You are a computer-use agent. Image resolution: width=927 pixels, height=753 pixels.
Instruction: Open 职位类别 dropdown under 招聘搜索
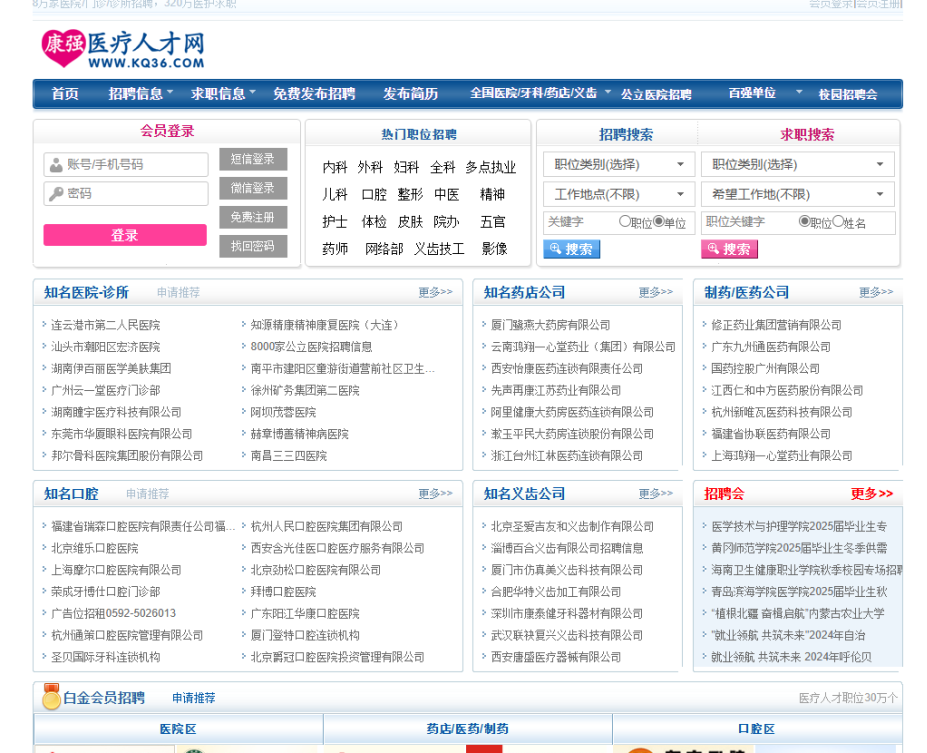click(618, 165)
